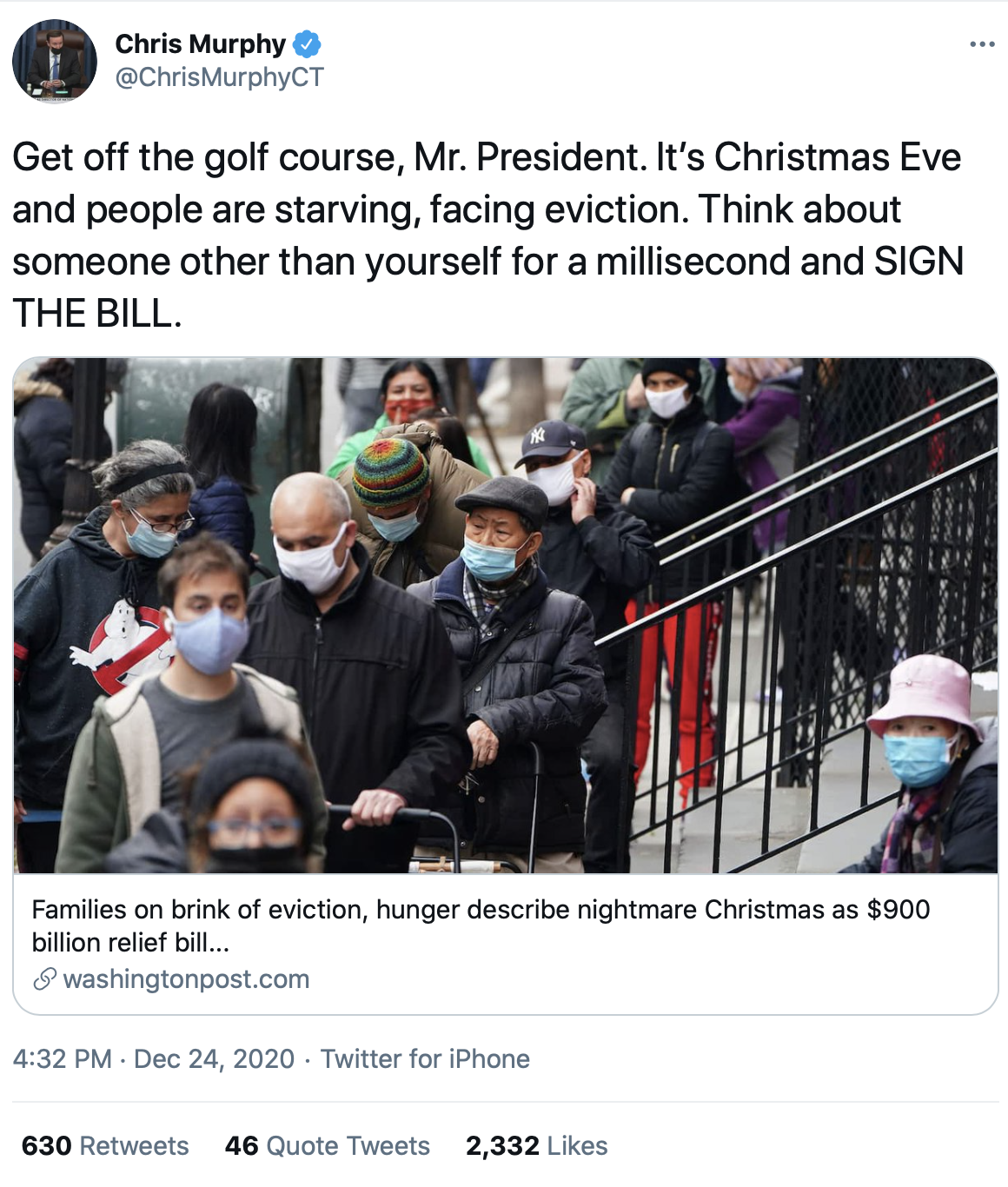View the 46 Quote Tweets list
This screenshot has width=1008, height=1187.
327,1145
